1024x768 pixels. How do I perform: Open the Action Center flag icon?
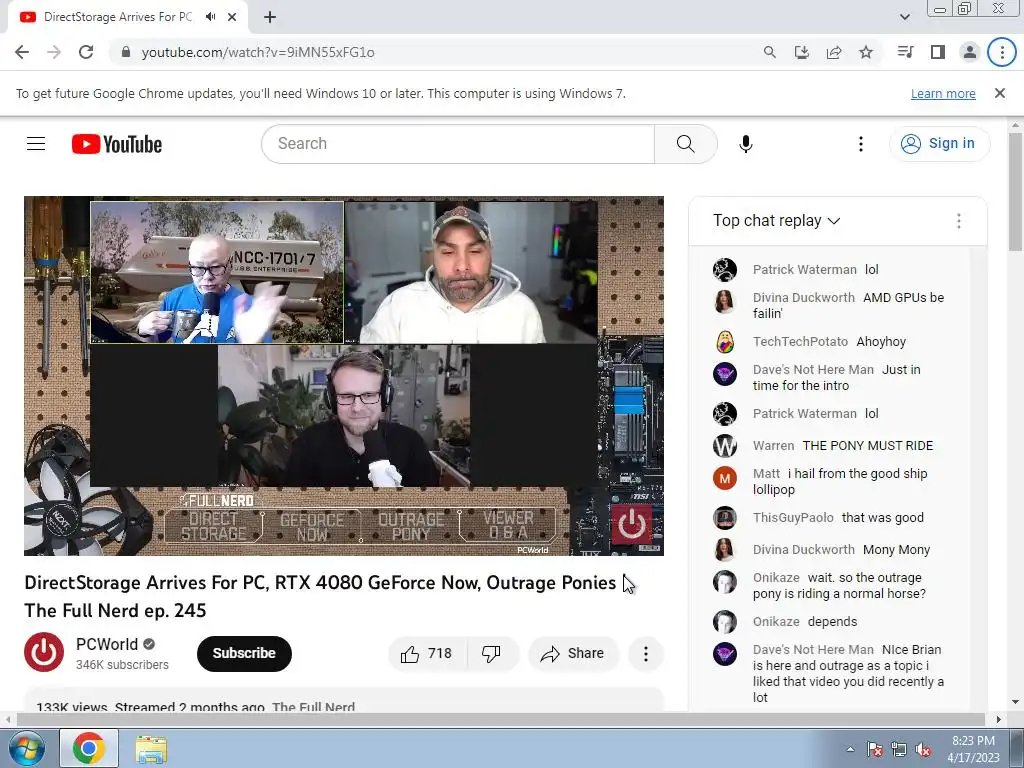pos(874,750)
